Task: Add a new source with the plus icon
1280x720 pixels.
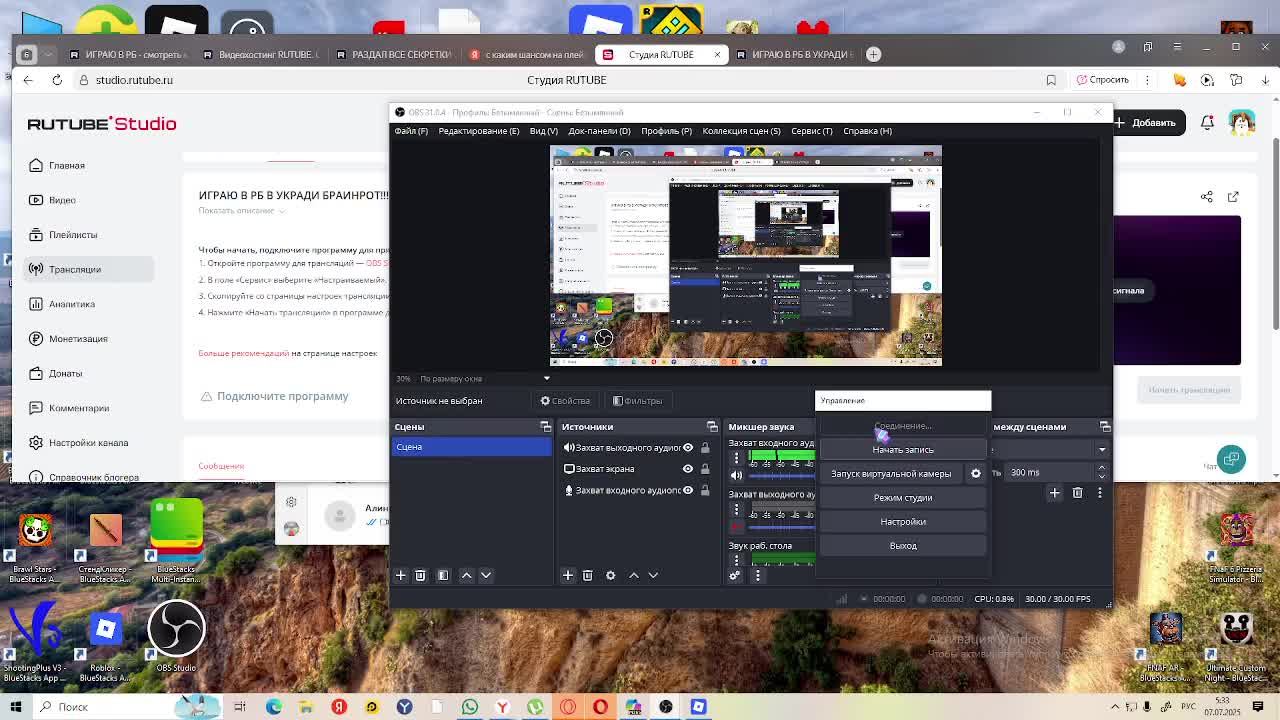Action: point(568,575)
